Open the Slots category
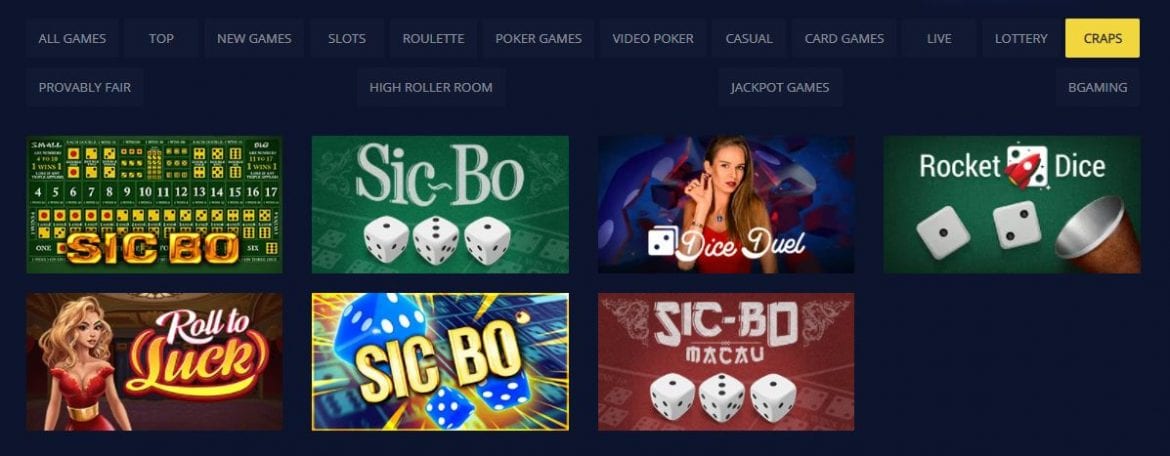The height and width of the screenshot is (456, 1170). (347, 38)
